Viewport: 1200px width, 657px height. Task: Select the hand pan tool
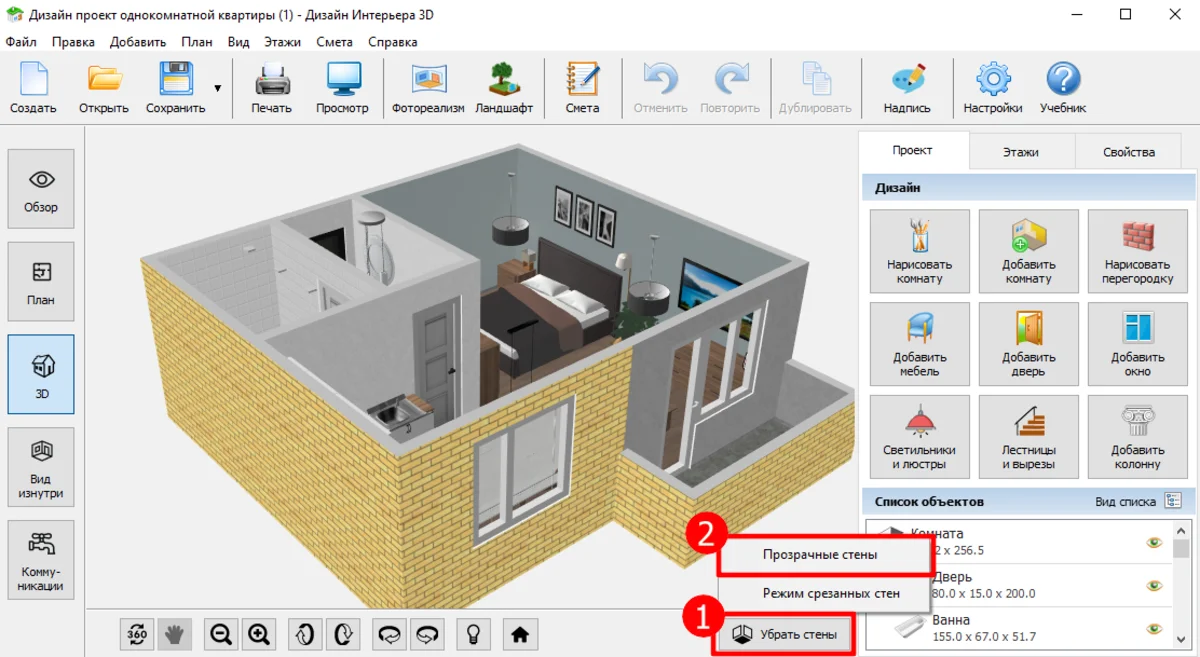[175, 633]
